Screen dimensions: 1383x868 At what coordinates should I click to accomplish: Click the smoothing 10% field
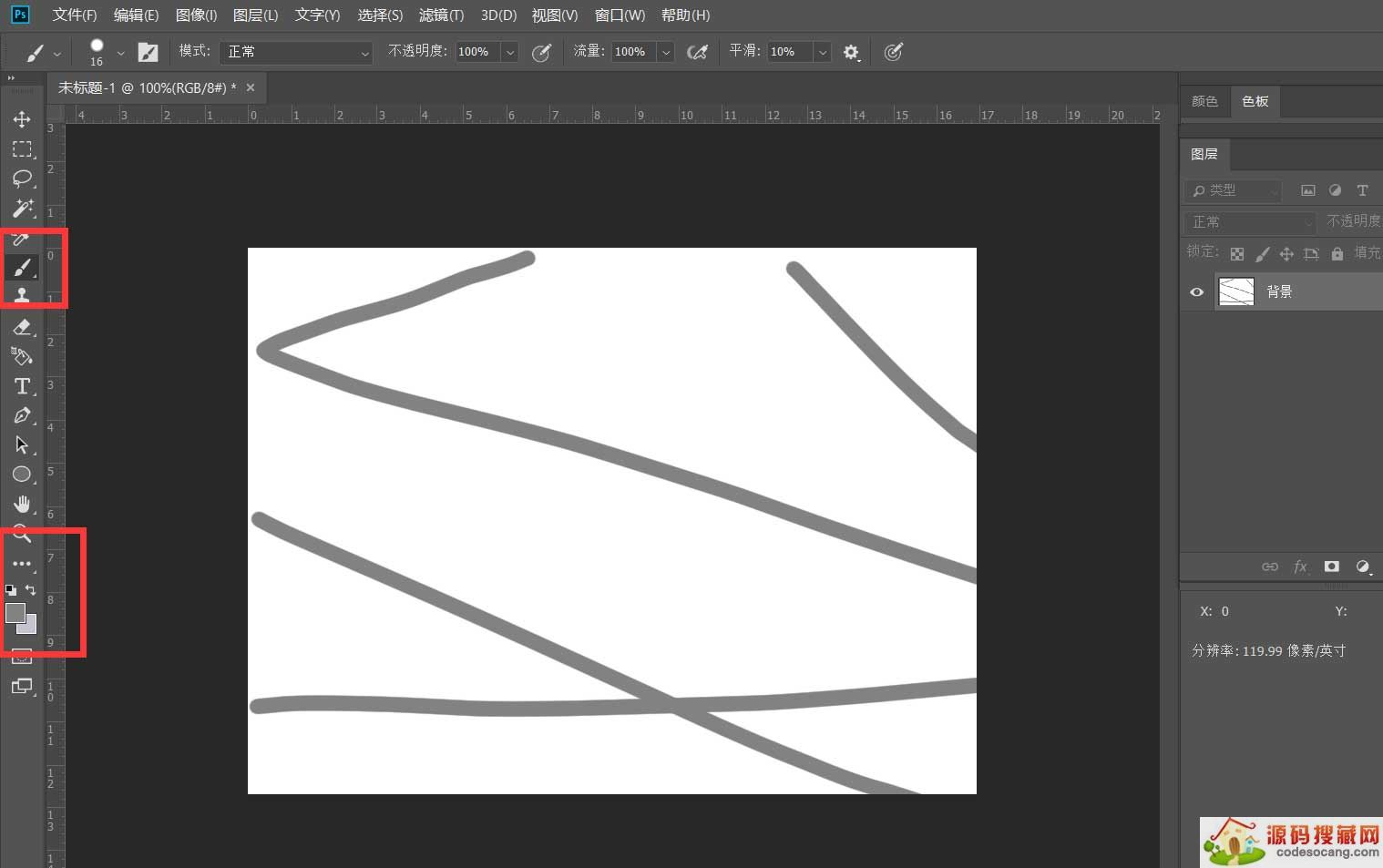[x=790, y=52]
